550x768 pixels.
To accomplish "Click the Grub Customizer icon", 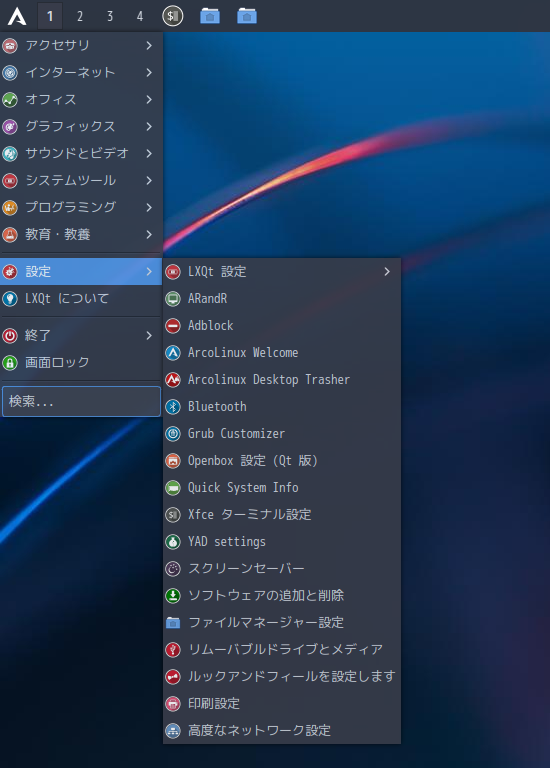I will tap(173, 433).
